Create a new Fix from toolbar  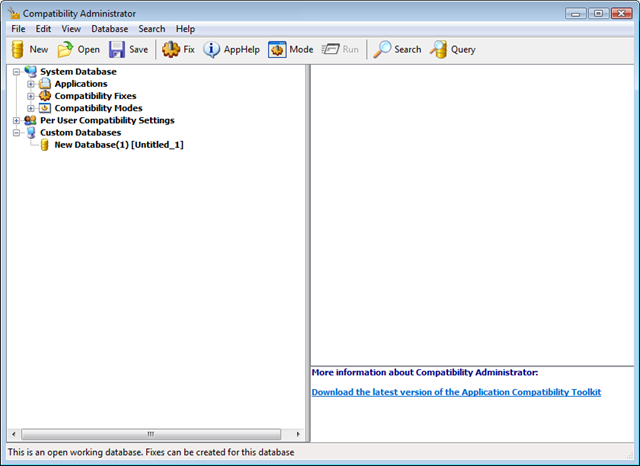click(171, 49)
